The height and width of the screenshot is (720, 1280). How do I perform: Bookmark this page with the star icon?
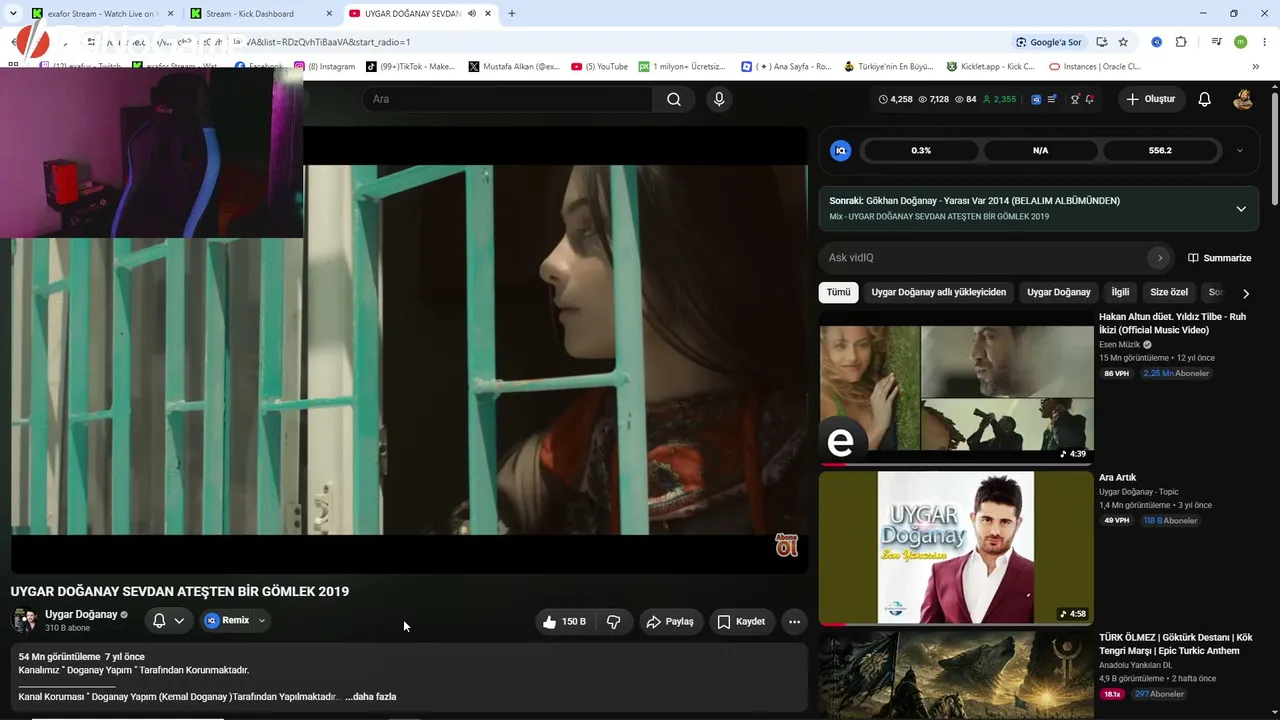pyautogui.click(x=1123, y=42)
